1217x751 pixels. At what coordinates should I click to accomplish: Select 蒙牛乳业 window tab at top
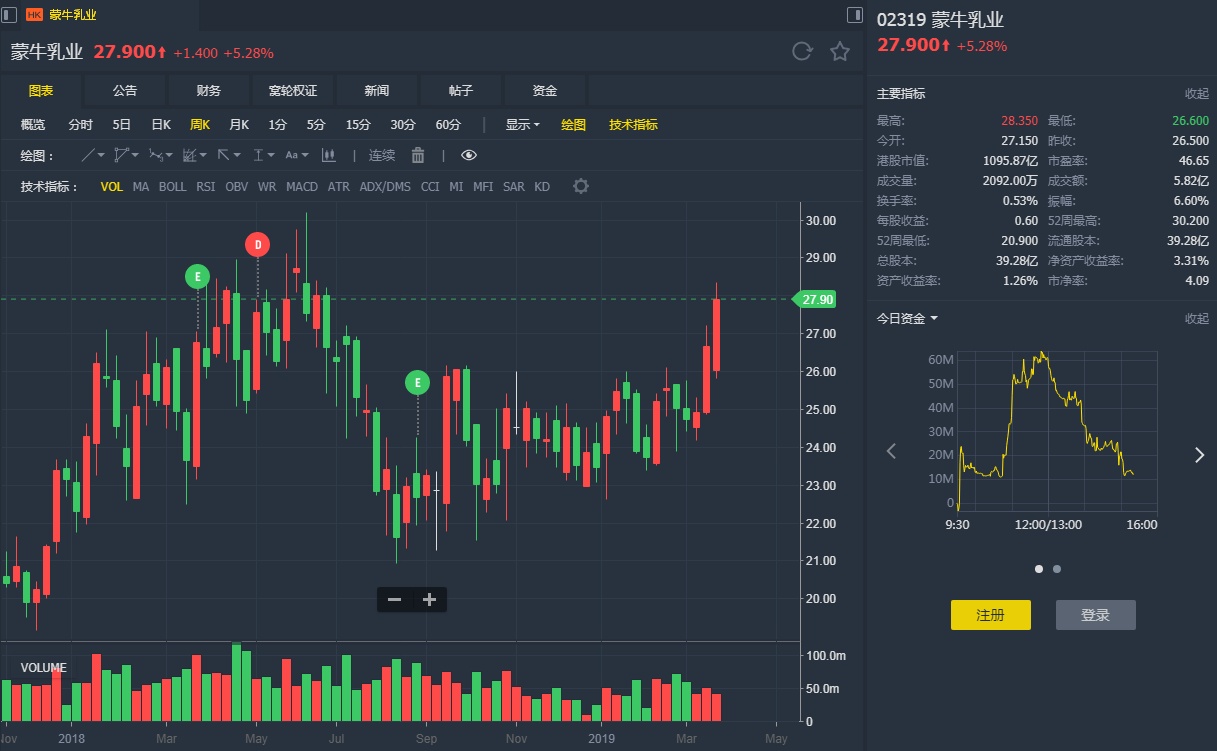[74, 15]
